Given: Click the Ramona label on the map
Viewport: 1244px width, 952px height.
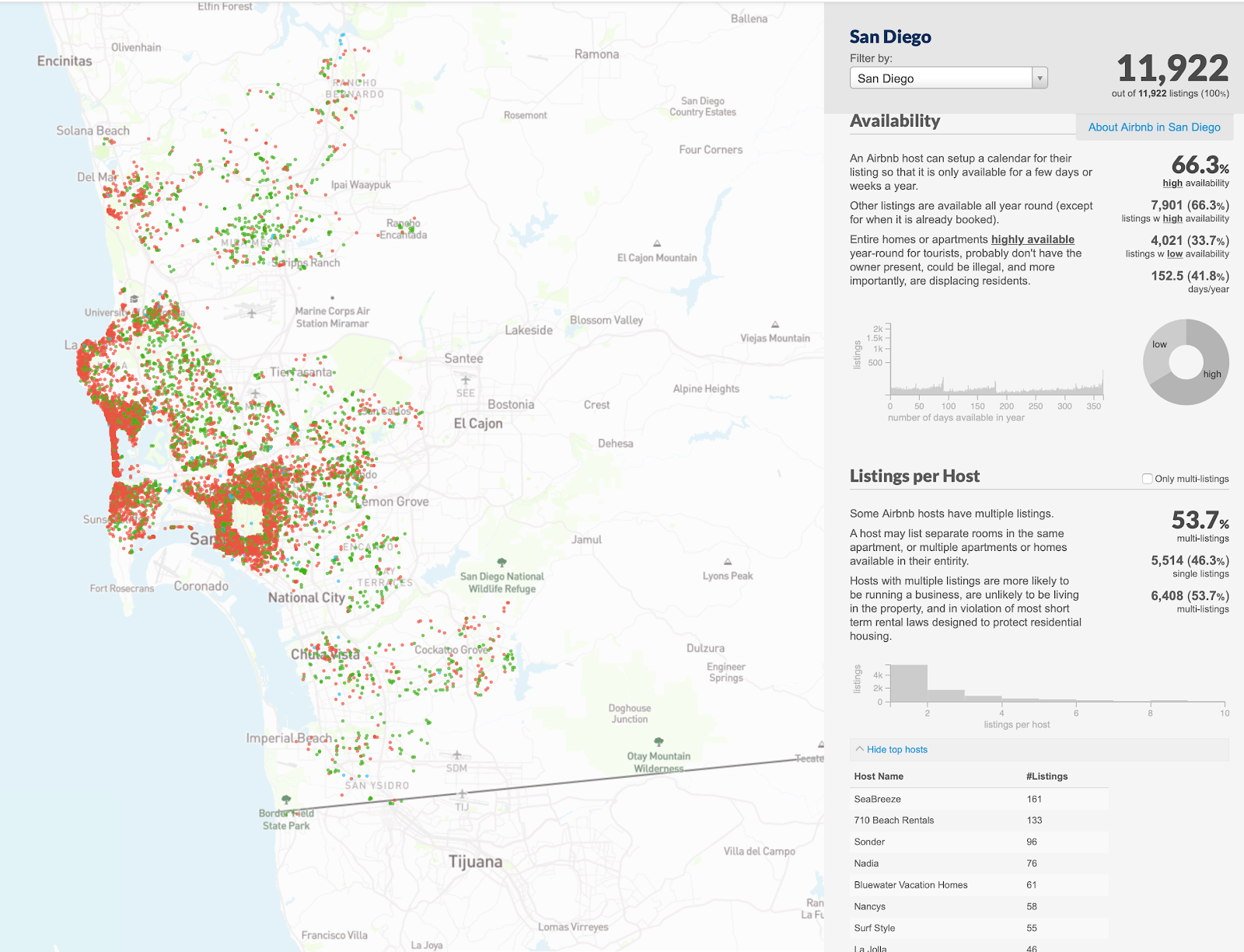Looking at the screenshot, I should pos(597,54).
